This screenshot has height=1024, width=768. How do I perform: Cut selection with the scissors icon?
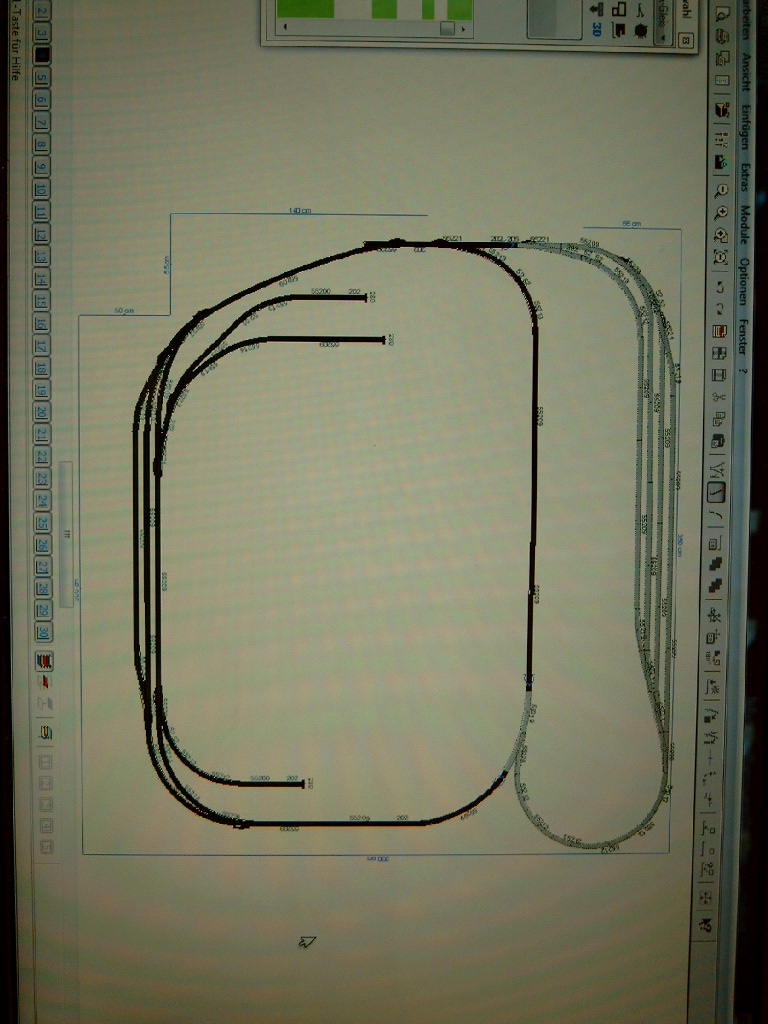coord(718,397)
